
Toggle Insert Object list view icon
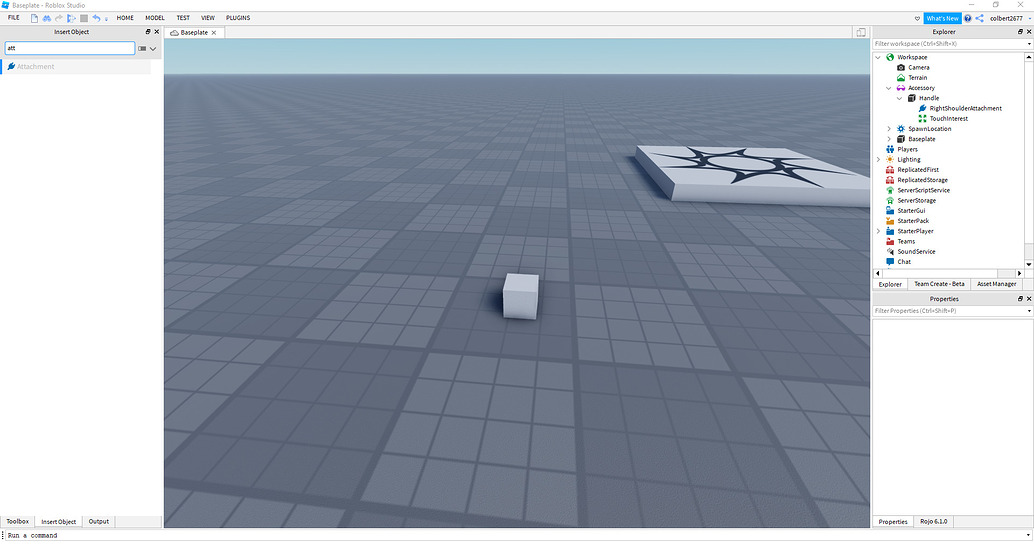pos(142,48)
